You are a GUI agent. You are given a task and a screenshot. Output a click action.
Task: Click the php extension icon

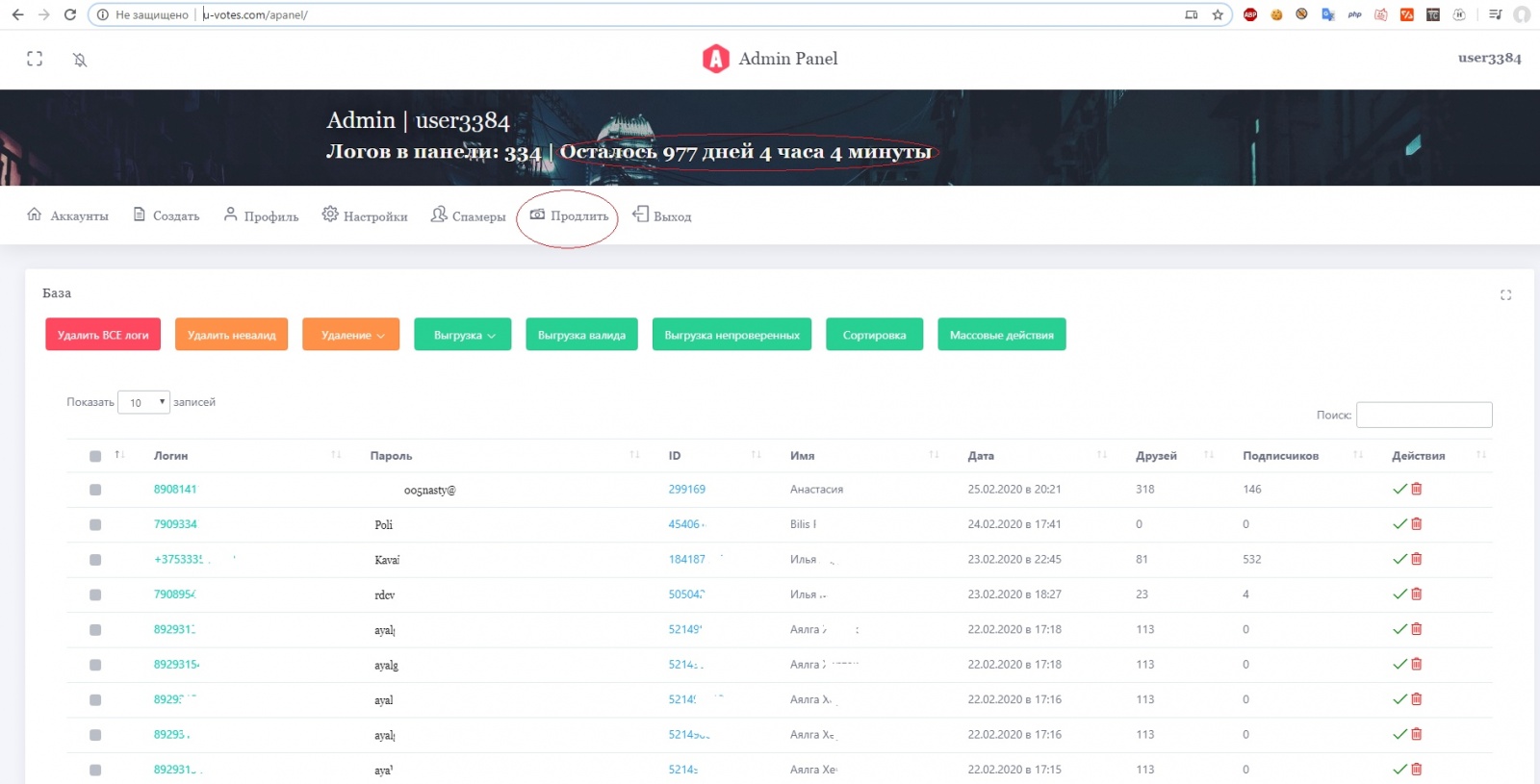[1354, 14]
